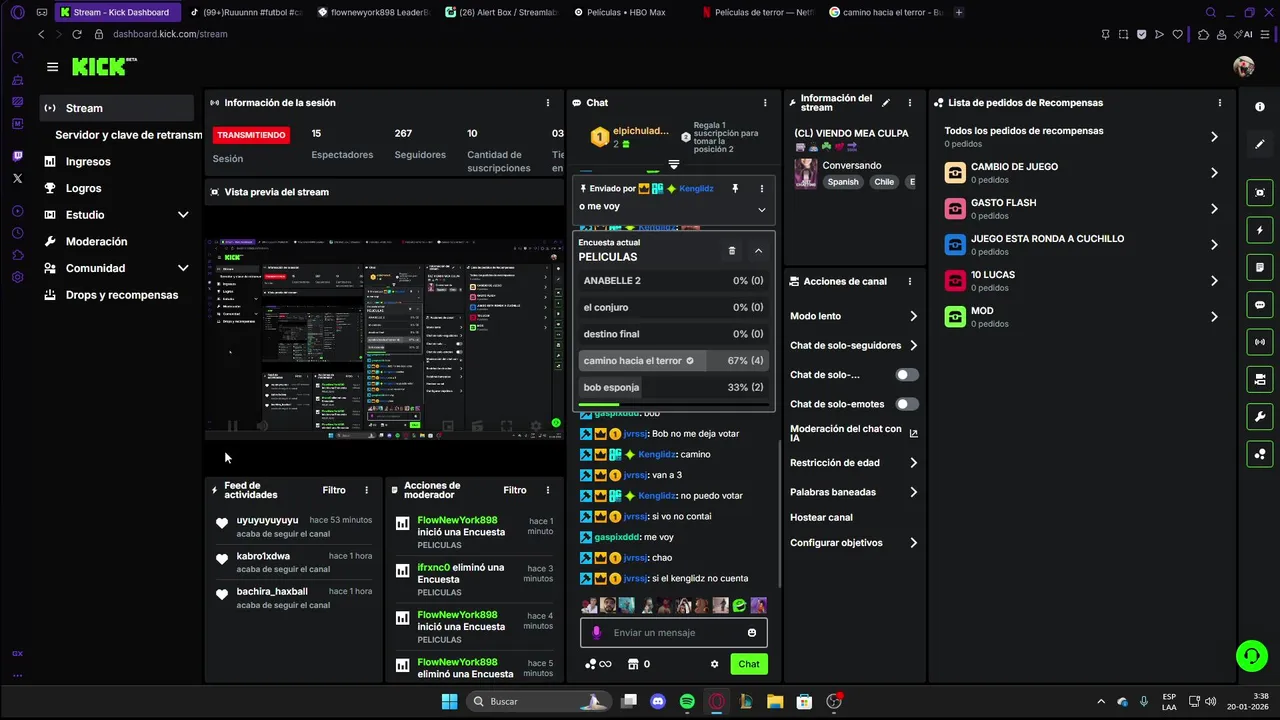Click the info icon in right sidebar
Viewport: 1280px width, 720px height.
(x=1259, y=107)
